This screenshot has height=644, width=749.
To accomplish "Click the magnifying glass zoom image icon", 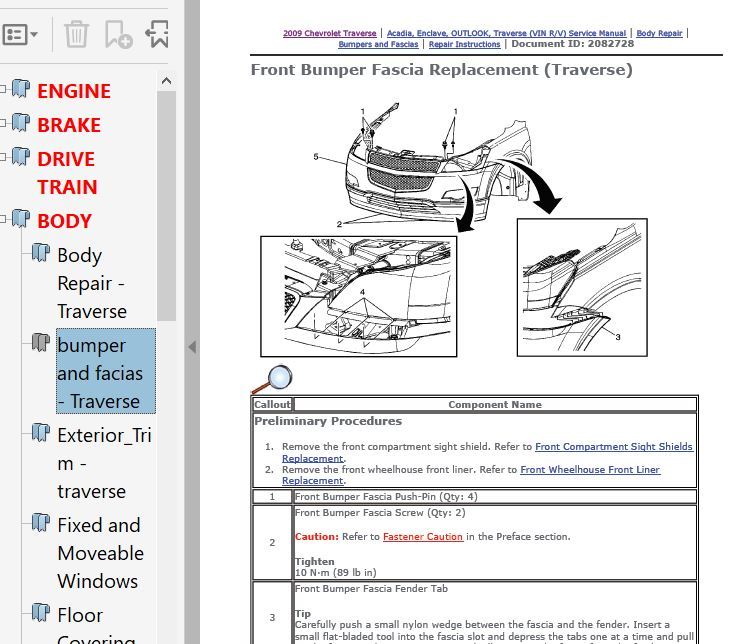I will click(273, 379).
